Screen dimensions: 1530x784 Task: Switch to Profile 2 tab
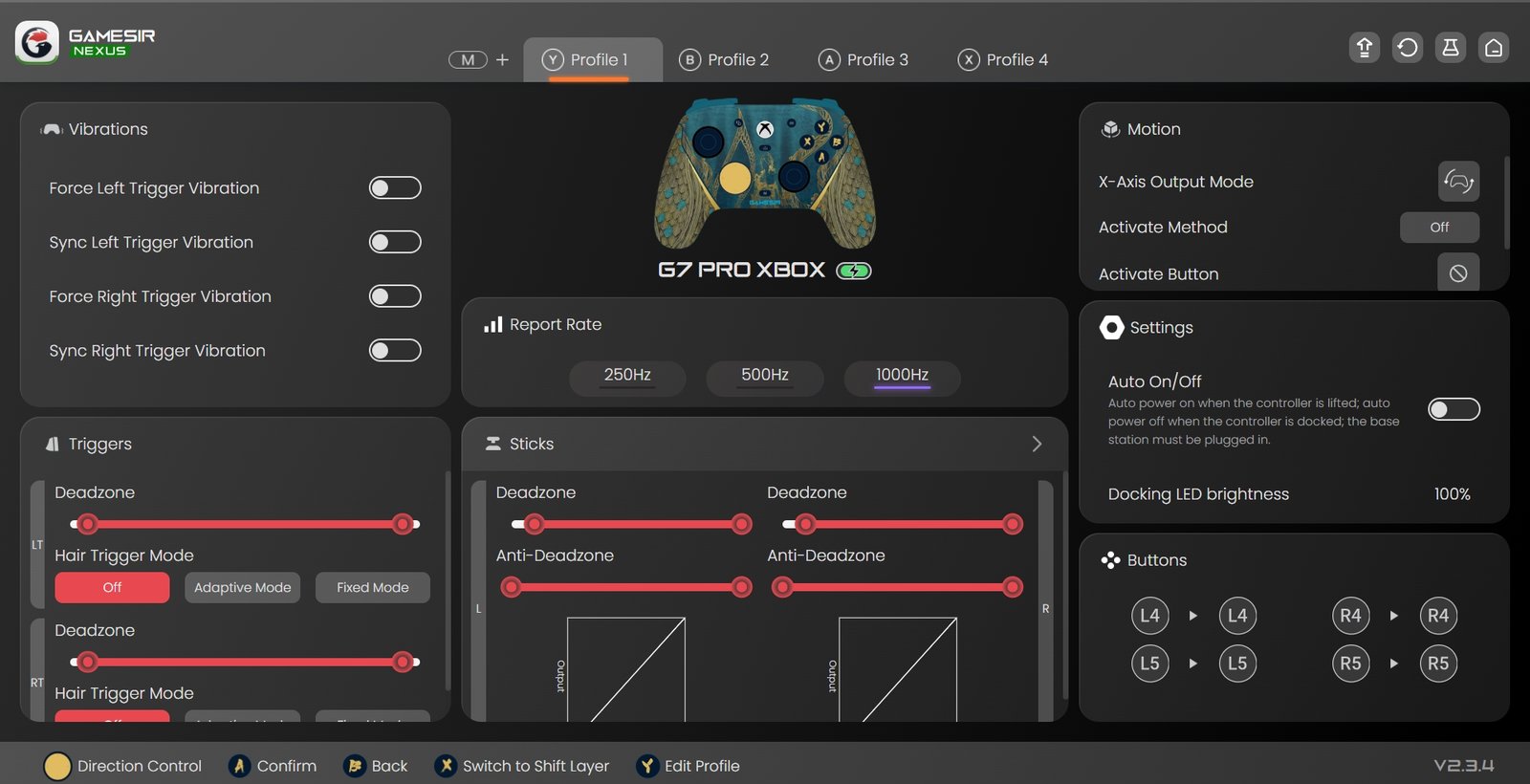pyautogui.click(x=724, y=60)
